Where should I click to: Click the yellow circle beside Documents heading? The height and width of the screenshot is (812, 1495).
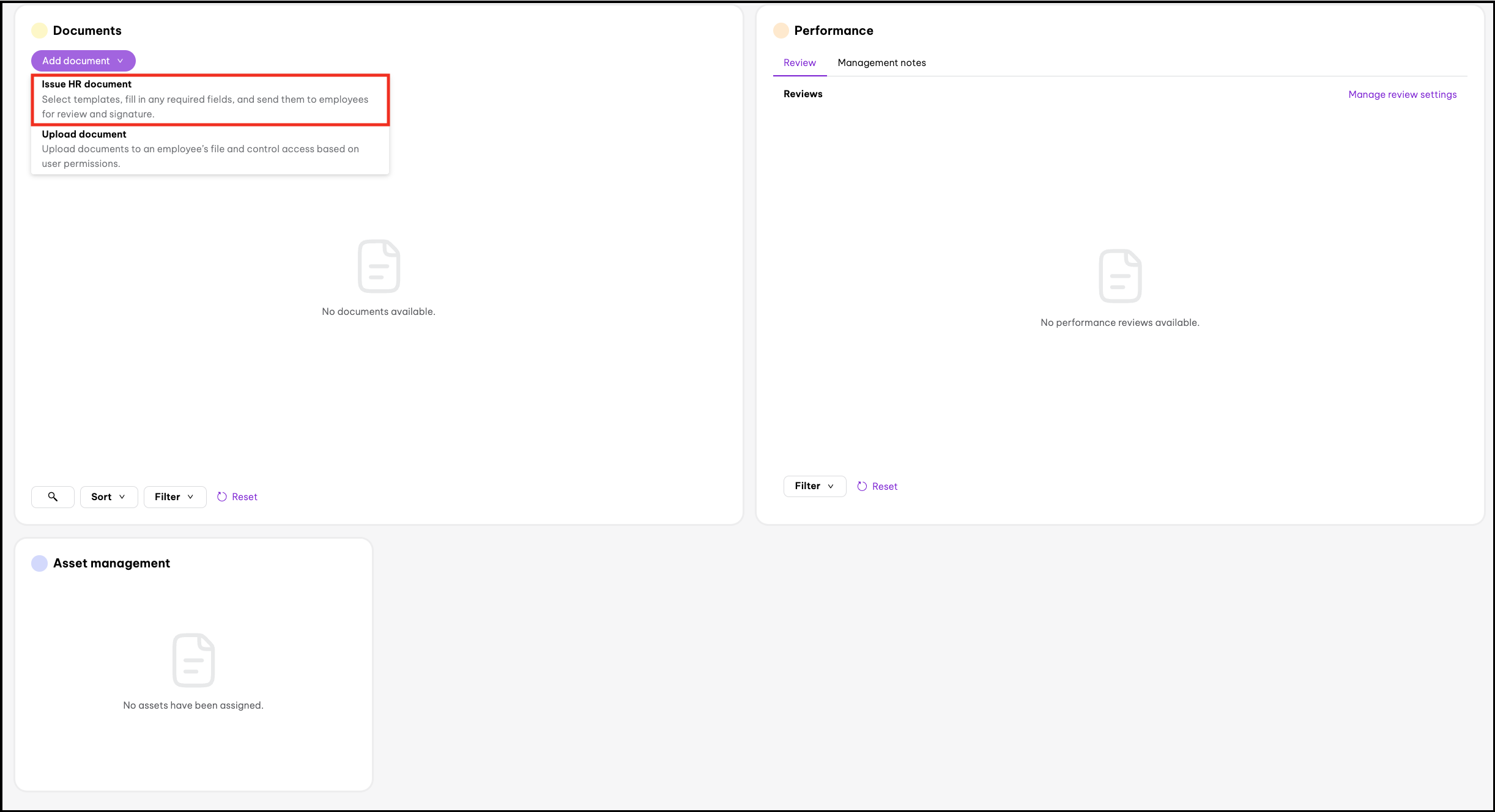point(39,31)
